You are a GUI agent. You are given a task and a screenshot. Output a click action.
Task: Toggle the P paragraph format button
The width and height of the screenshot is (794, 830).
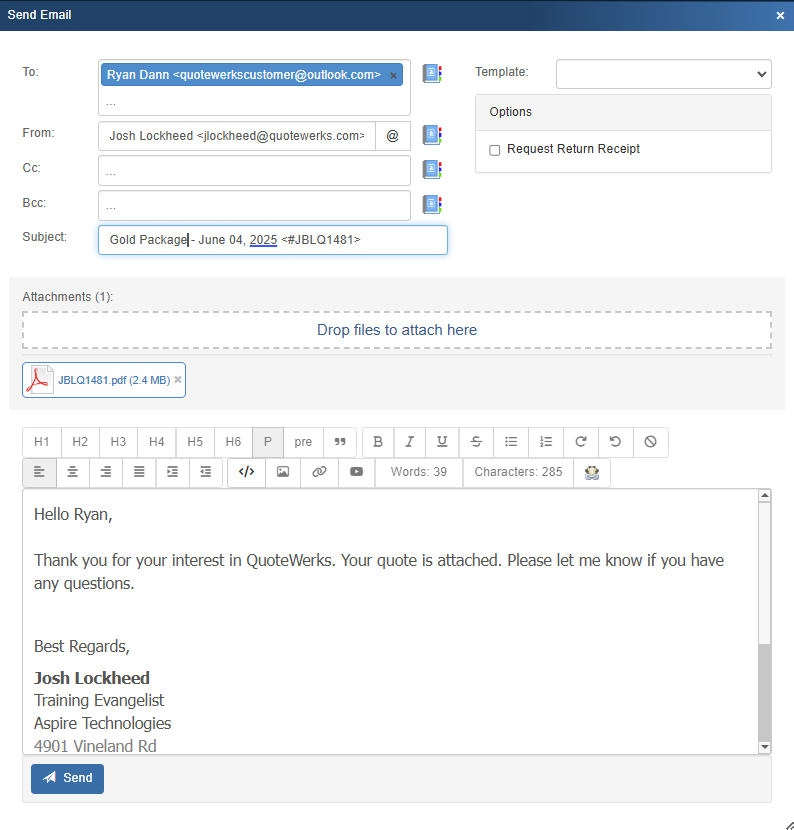click(267, 442)
